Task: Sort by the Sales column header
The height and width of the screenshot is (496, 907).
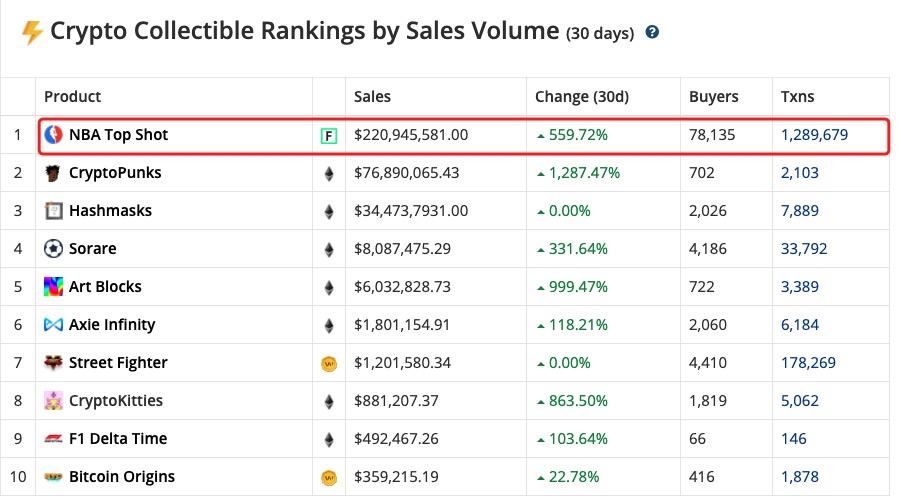Action: pyautogui.click(x=372, y=97)
